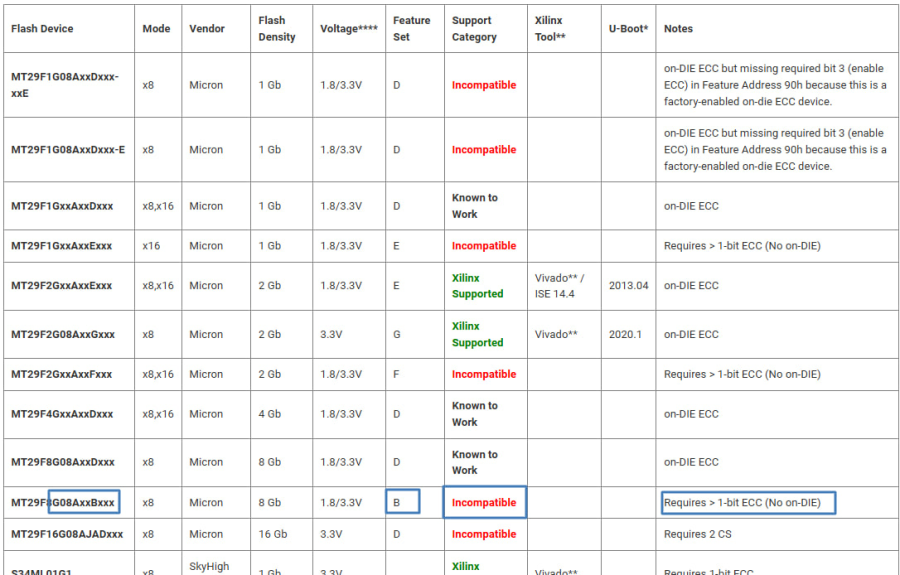Screen dimensions: 900x575
Task: Click the Mode column header
Action: point(156,29)
